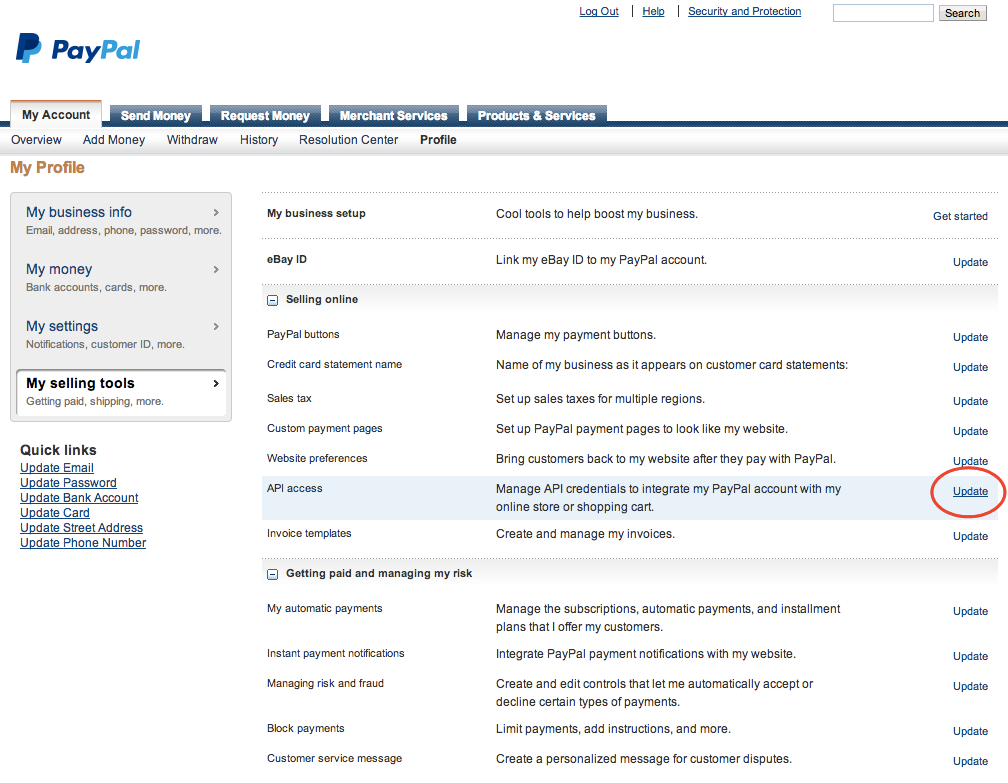This screenshot has width=1008, height=783.
Task: Select My business info heading
Action: (78, 212)
